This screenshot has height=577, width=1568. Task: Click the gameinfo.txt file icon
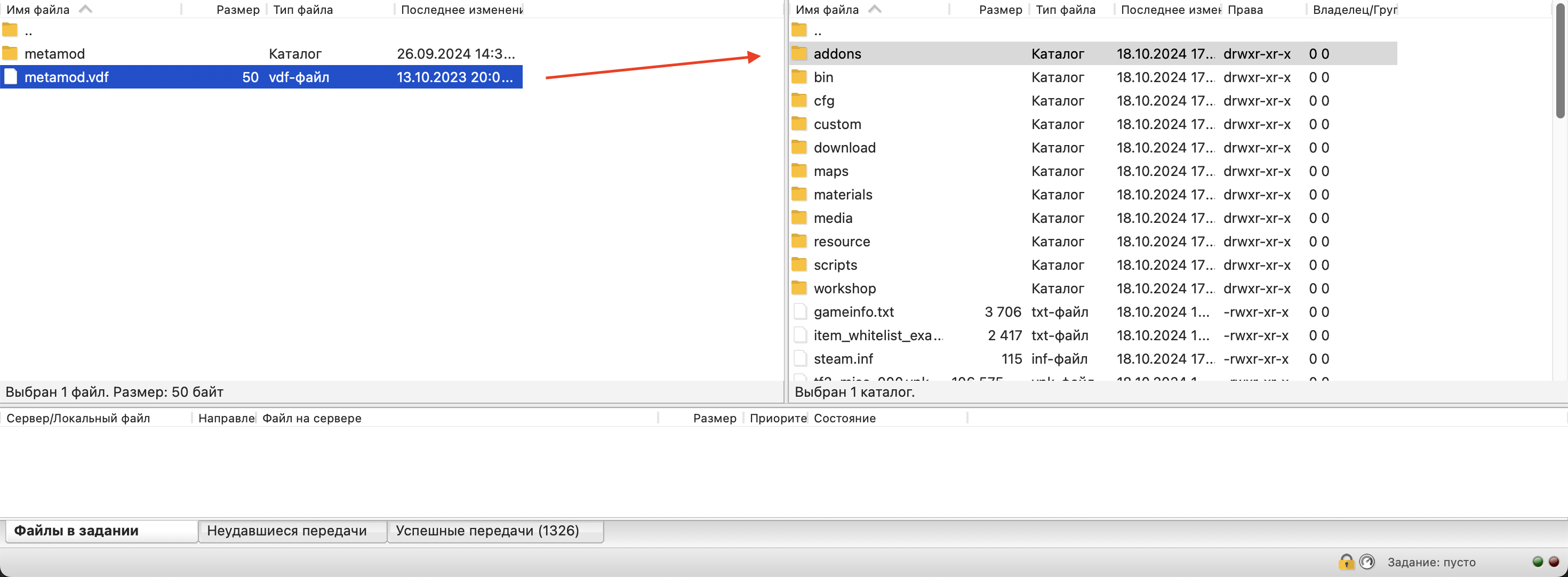(x=800, y=311)
